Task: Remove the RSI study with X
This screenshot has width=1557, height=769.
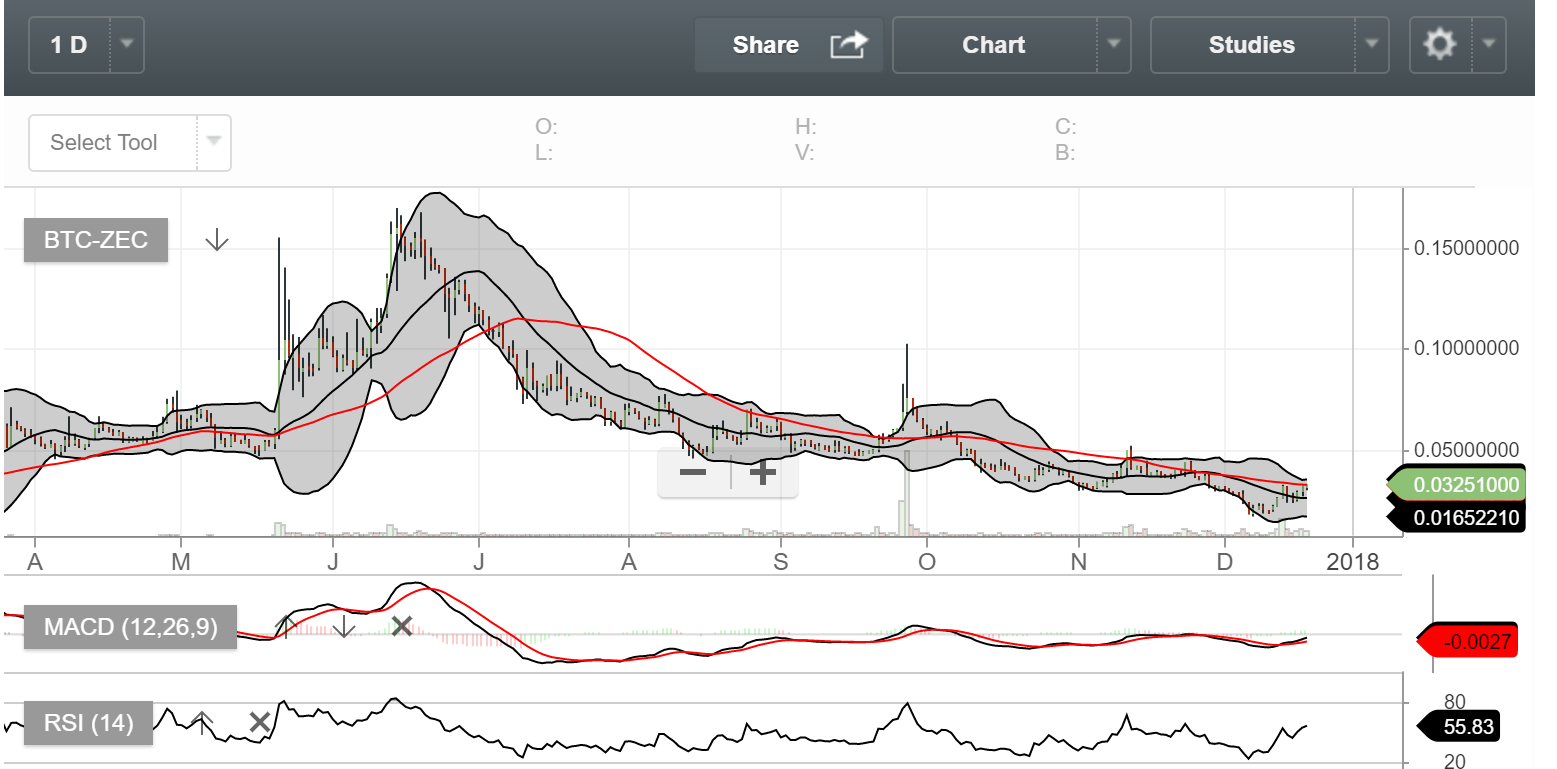Action: [x=259, y=721]
